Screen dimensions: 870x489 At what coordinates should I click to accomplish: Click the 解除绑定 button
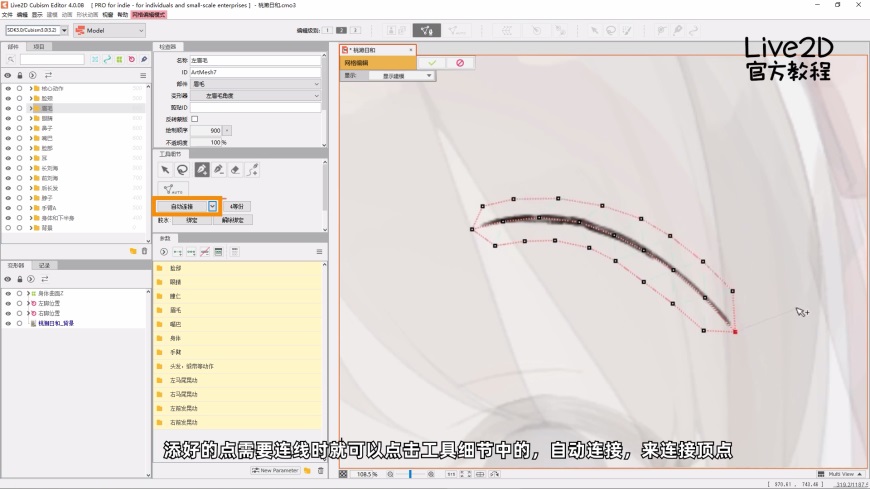(233, 220)
